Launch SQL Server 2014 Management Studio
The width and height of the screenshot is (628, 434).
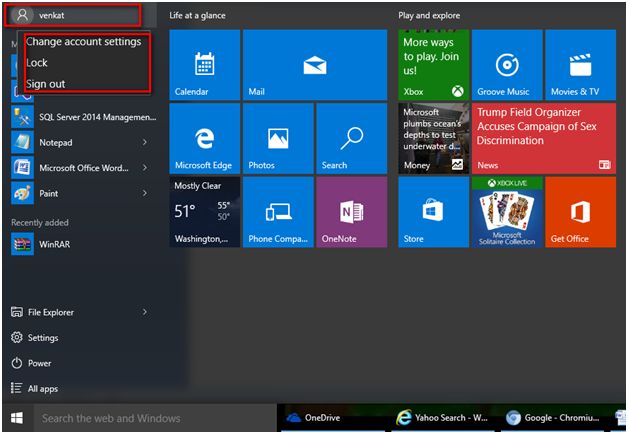point(83,117)
